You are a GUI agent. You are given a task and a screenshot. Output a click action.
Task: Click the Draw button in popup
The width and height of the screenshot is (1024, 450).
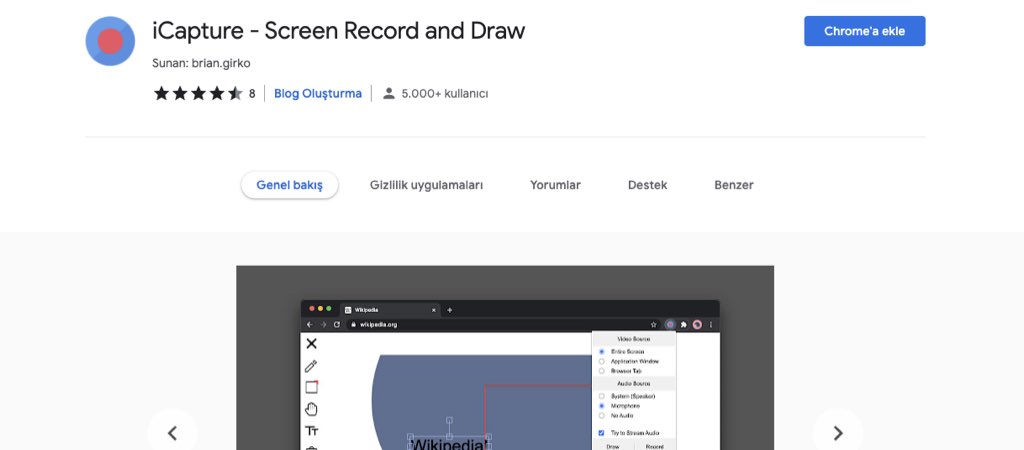613,446
